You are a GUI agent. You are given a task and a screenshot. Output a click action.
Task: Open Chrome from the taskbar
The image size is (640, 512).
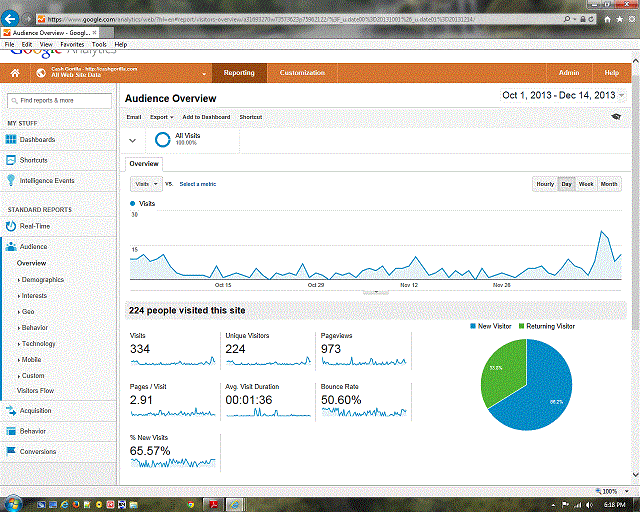click(x=190, y=505)
